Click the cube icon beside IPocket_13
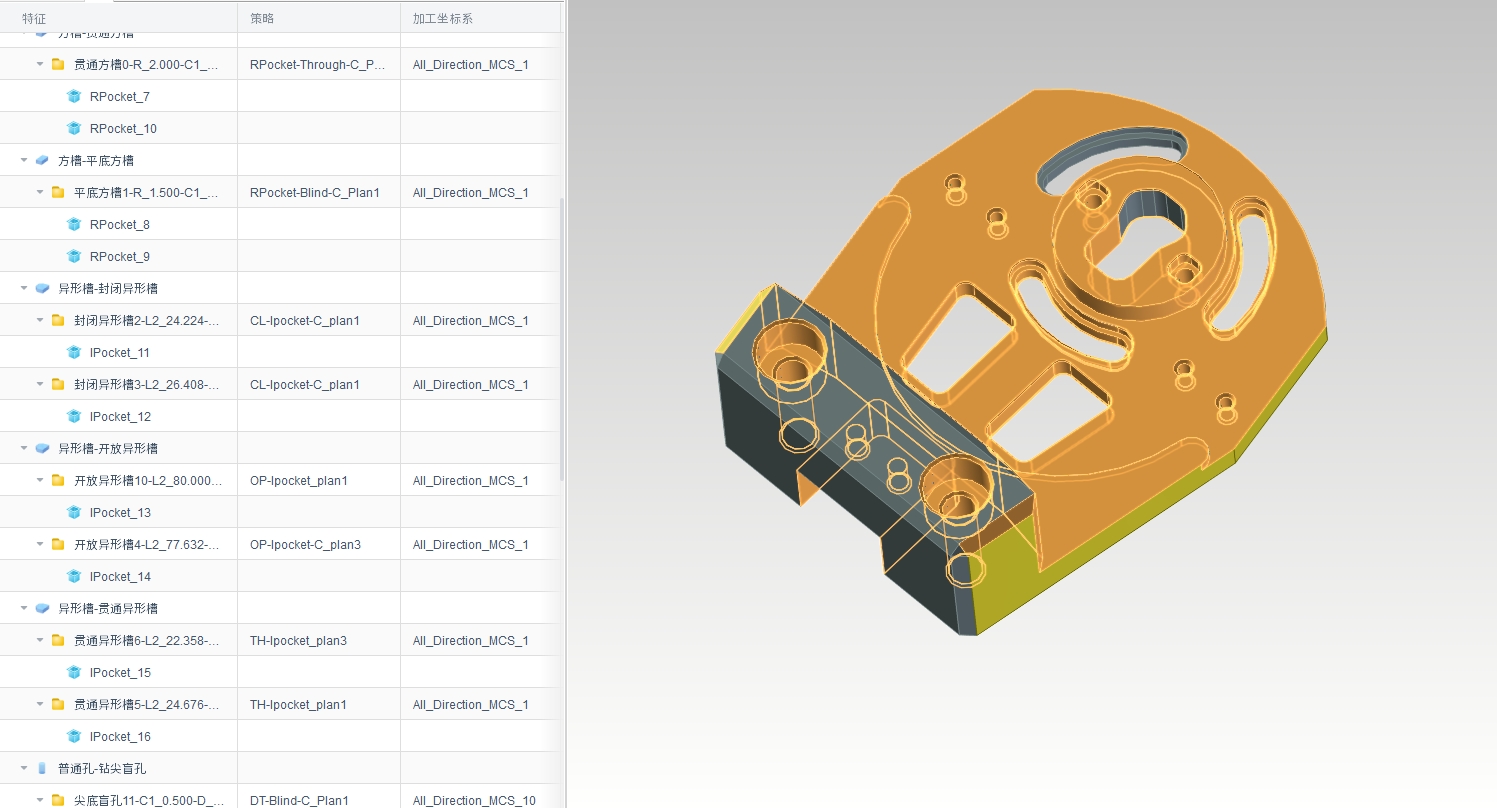 coord(73,512)
